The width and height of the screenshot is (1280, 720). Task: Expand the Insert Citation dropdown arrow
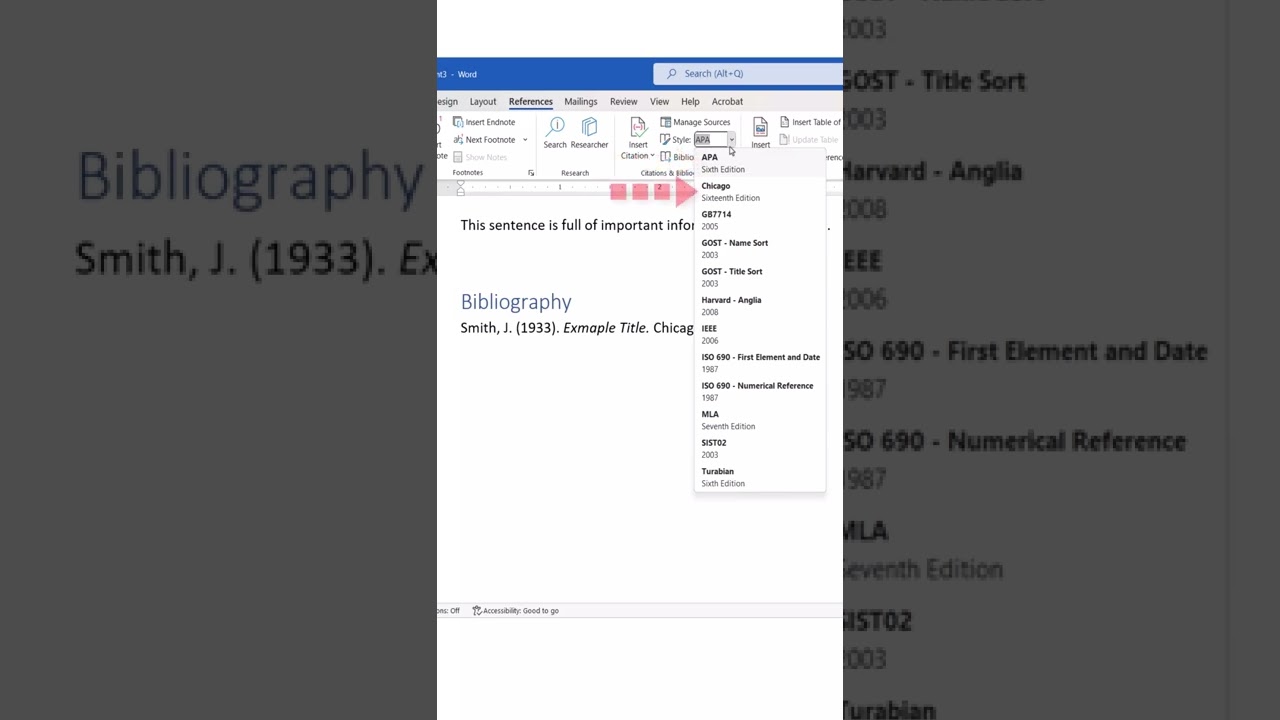(x=652, y=156)
